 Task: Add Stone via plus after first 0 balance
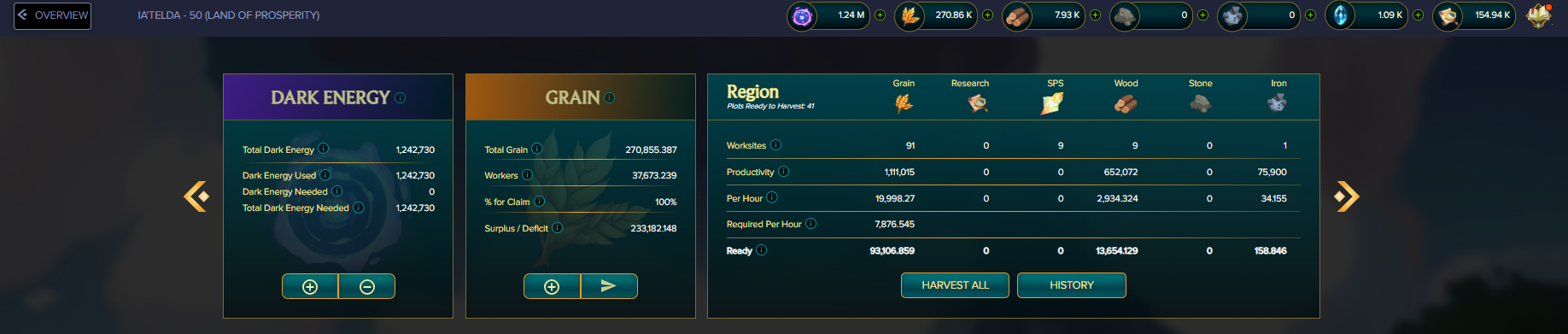(x=1202, y=15)
